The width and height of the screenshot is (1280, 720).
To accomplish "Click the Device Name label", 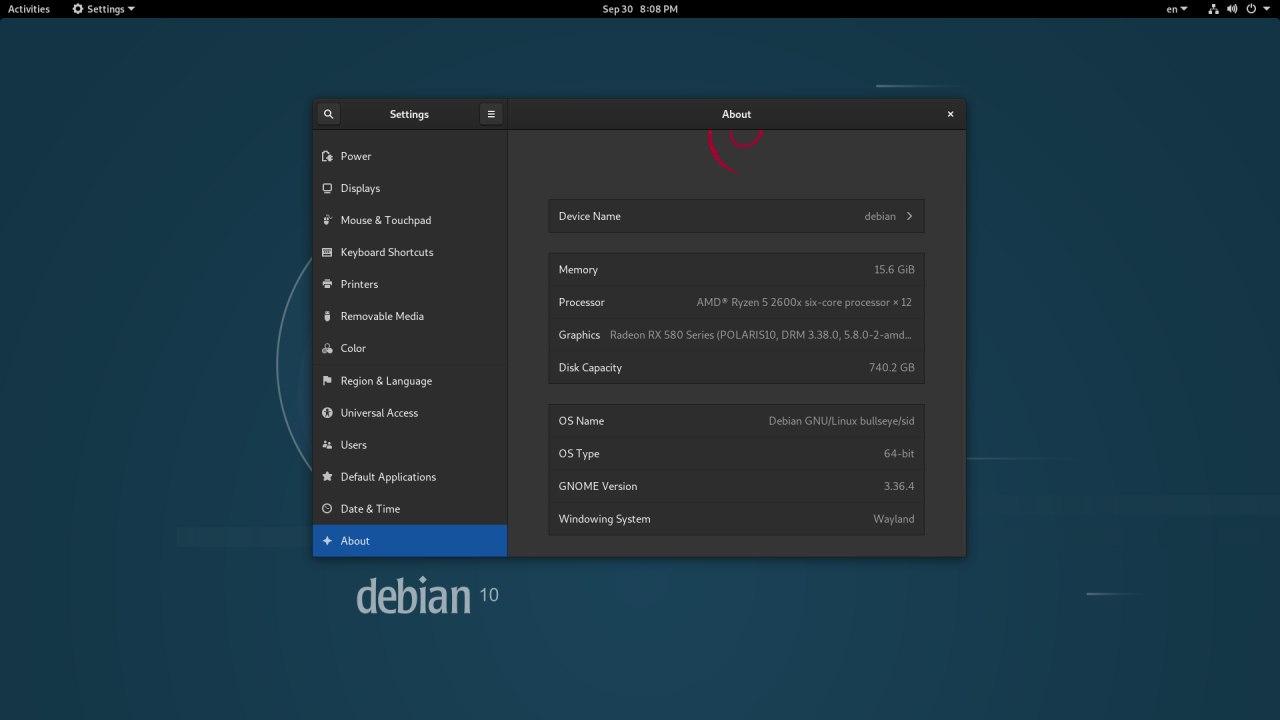I will click(x=589, y=216).
